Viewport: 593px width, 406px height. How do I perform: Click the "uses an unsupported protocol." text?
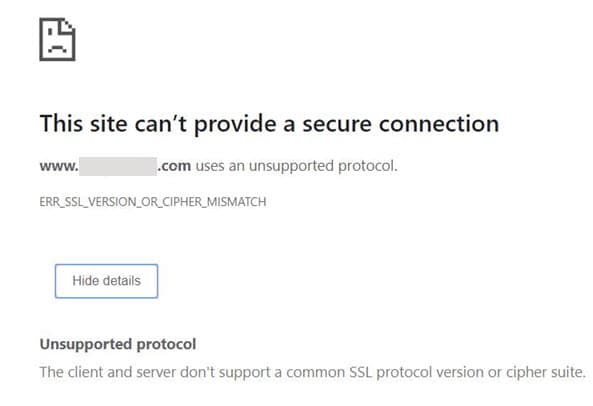coord(296,166)
